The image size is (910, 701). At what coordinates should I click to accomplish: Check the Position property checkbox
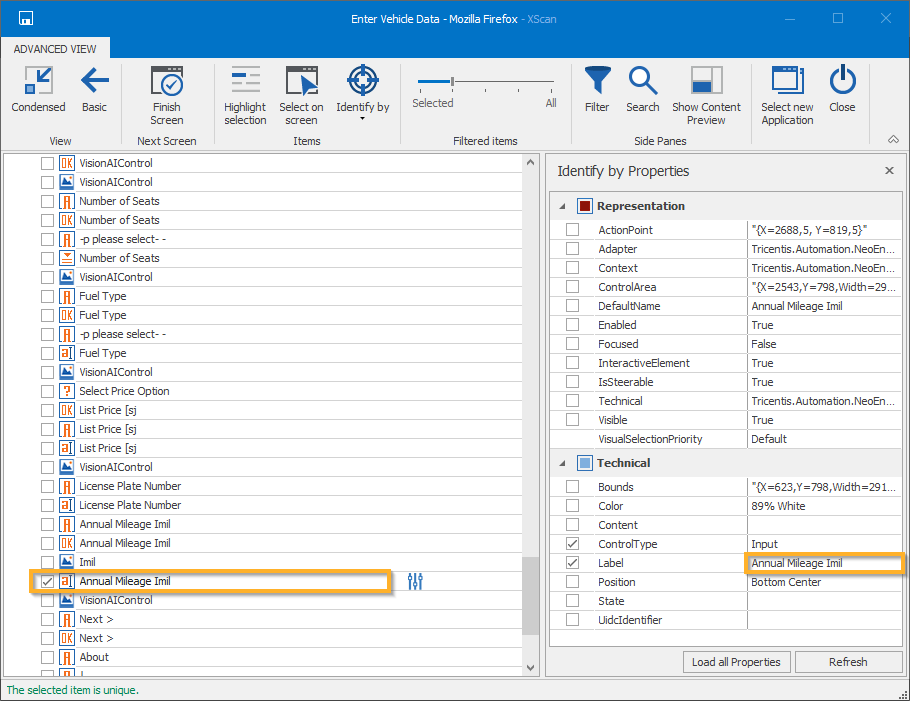pyautogui.click(x=572, y=582)
